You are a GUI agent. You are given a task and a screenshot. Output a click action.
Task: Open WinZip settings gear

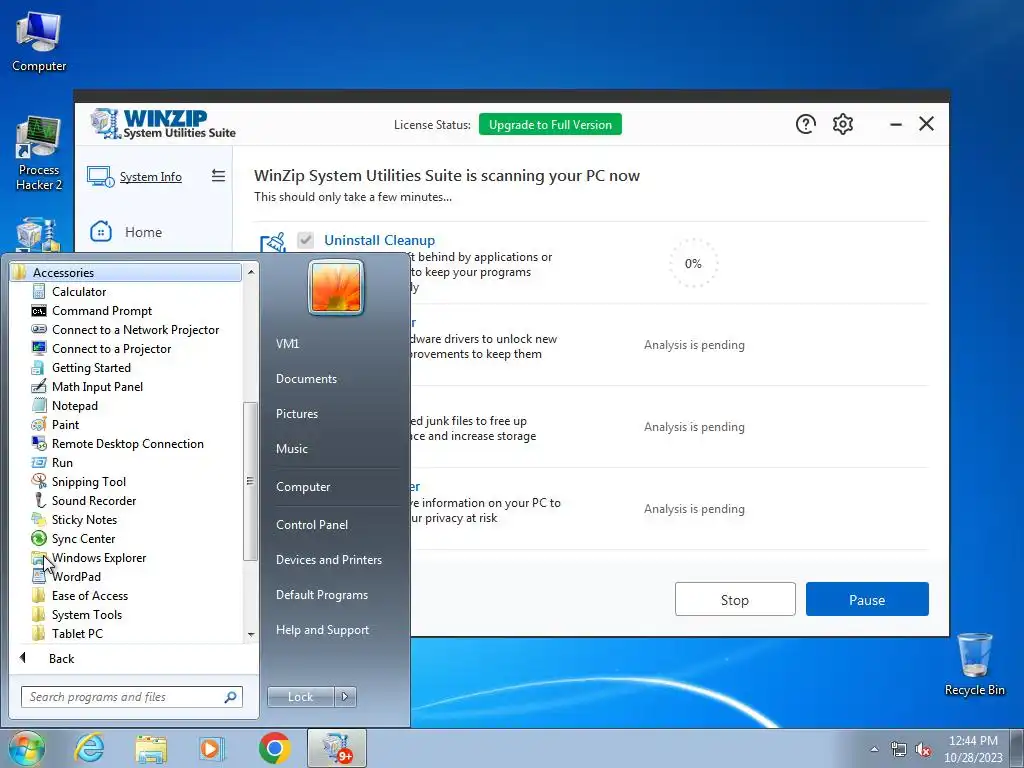coord(842,123)
